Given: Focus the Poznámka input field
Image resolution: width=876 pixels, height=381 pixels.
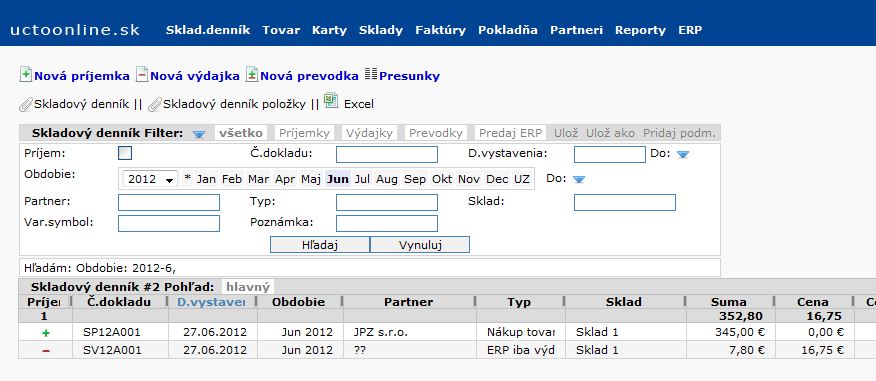Looking at the screenshot, I should coord(387,223).
